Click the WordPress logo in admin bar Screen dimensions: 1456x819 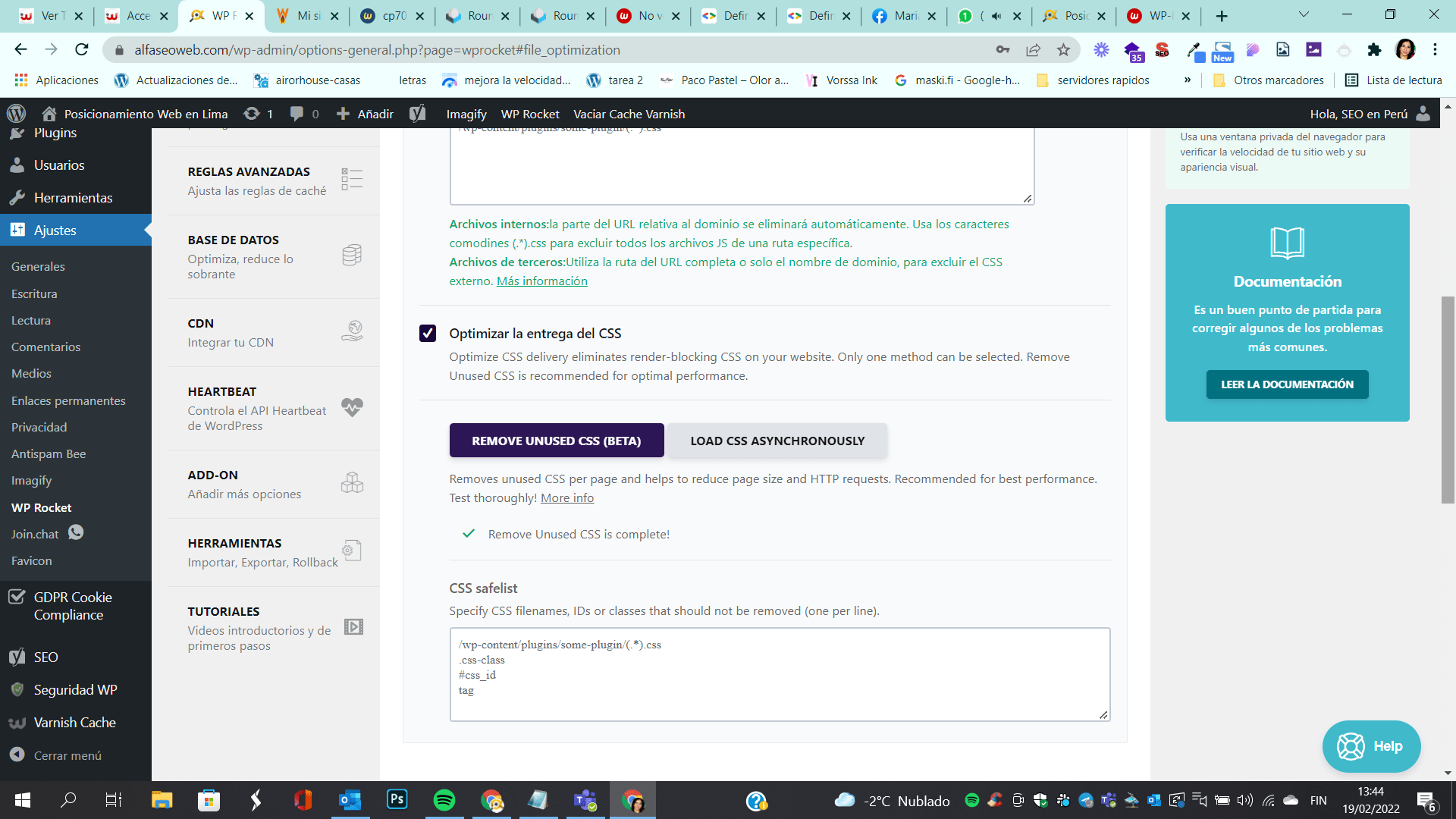pyautogui.click(x=16, y=114)
